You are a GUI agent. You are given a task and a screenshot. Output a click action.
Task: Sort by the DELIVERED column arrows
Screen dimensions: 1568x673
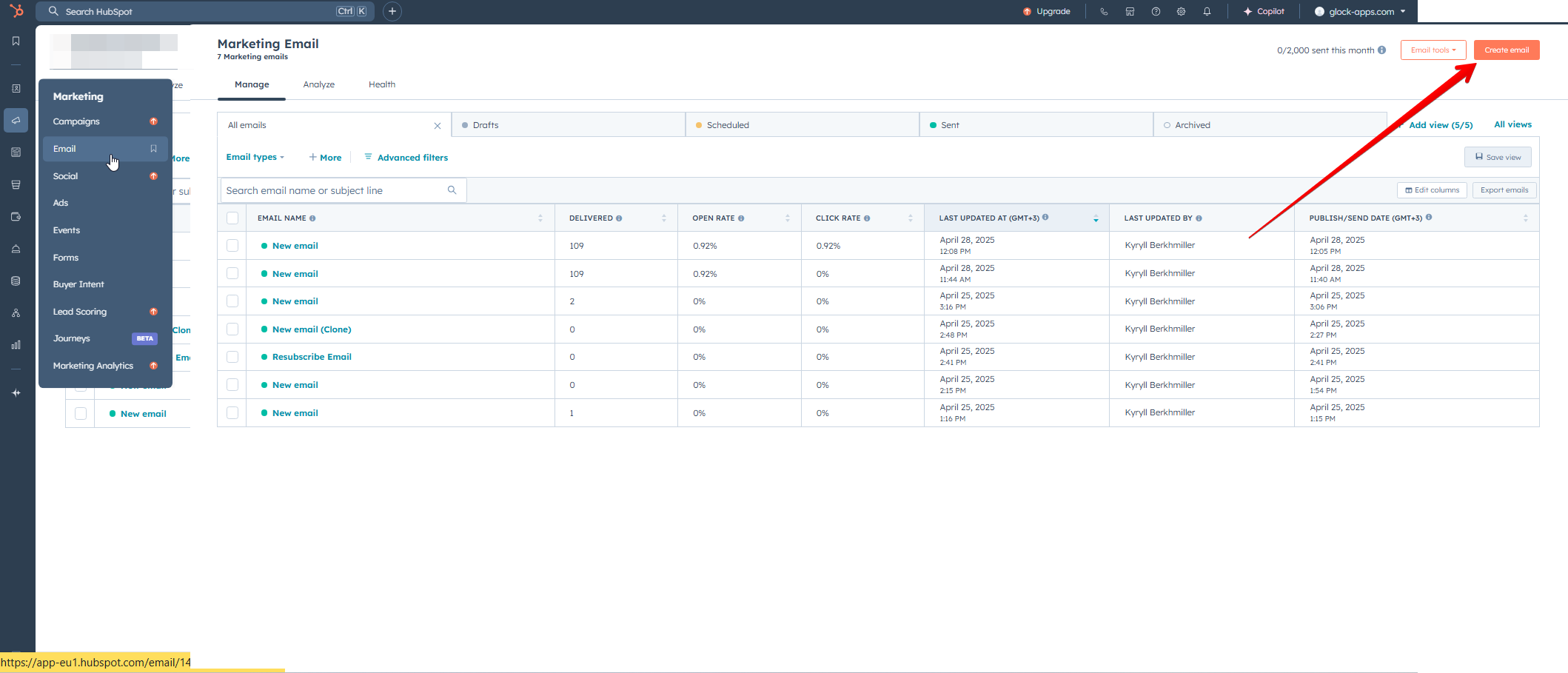[664, 218]
